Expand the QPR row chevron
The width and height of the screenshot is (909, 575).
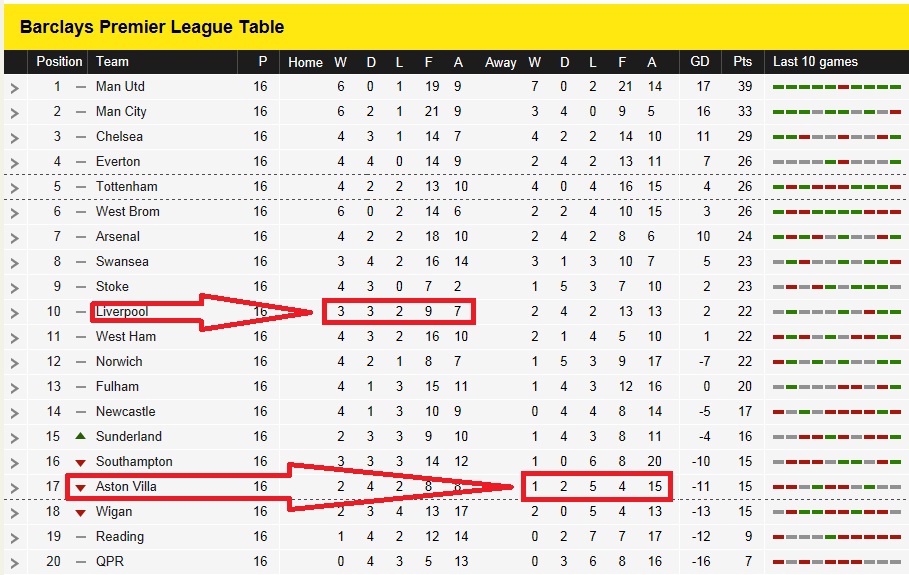click(14, 563)
